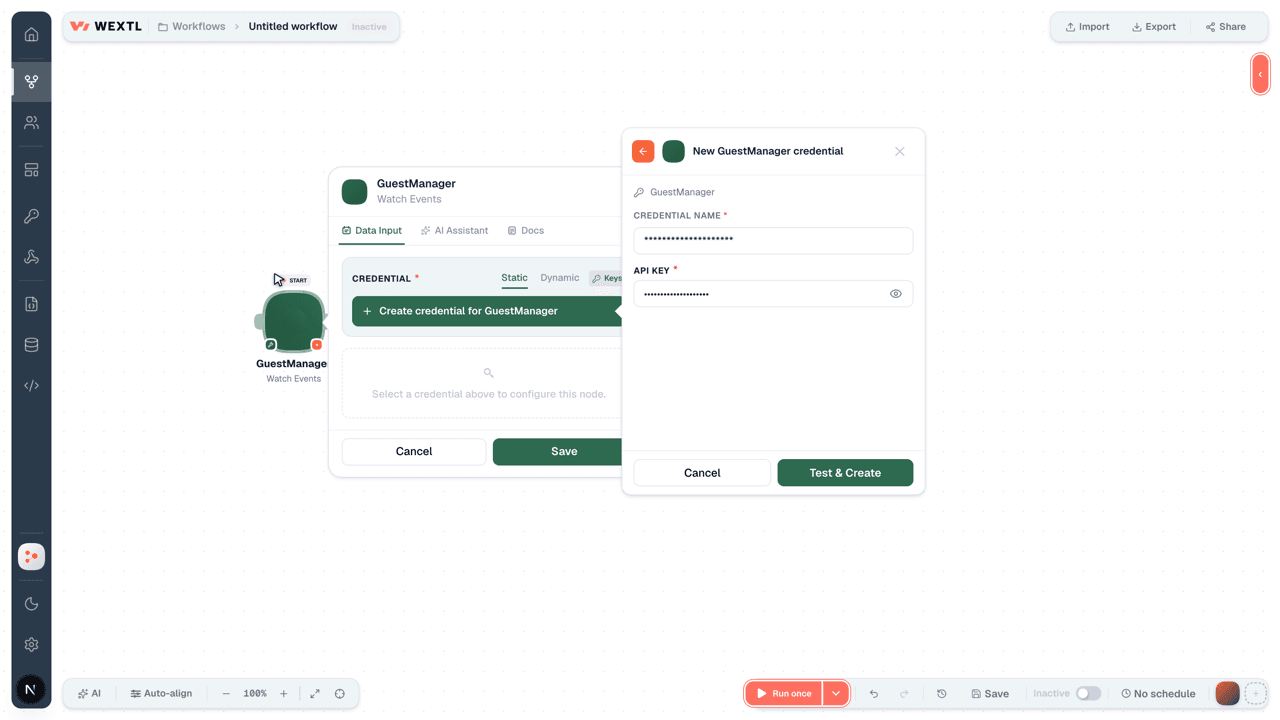Click Test & Create button
Viewport: 1280px width, 720px height.
coord(845,473)
